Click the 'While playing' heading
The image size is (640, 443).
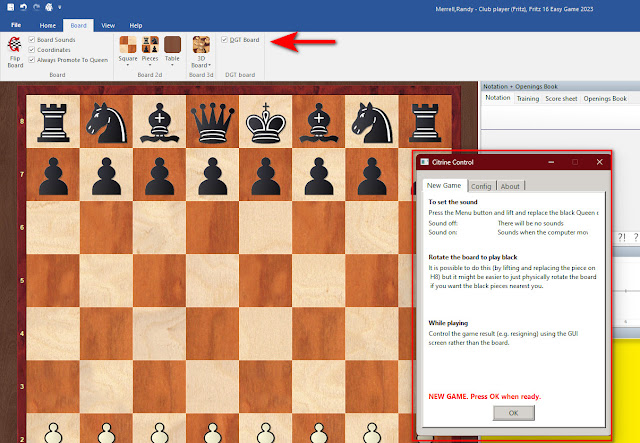point(448,323)
